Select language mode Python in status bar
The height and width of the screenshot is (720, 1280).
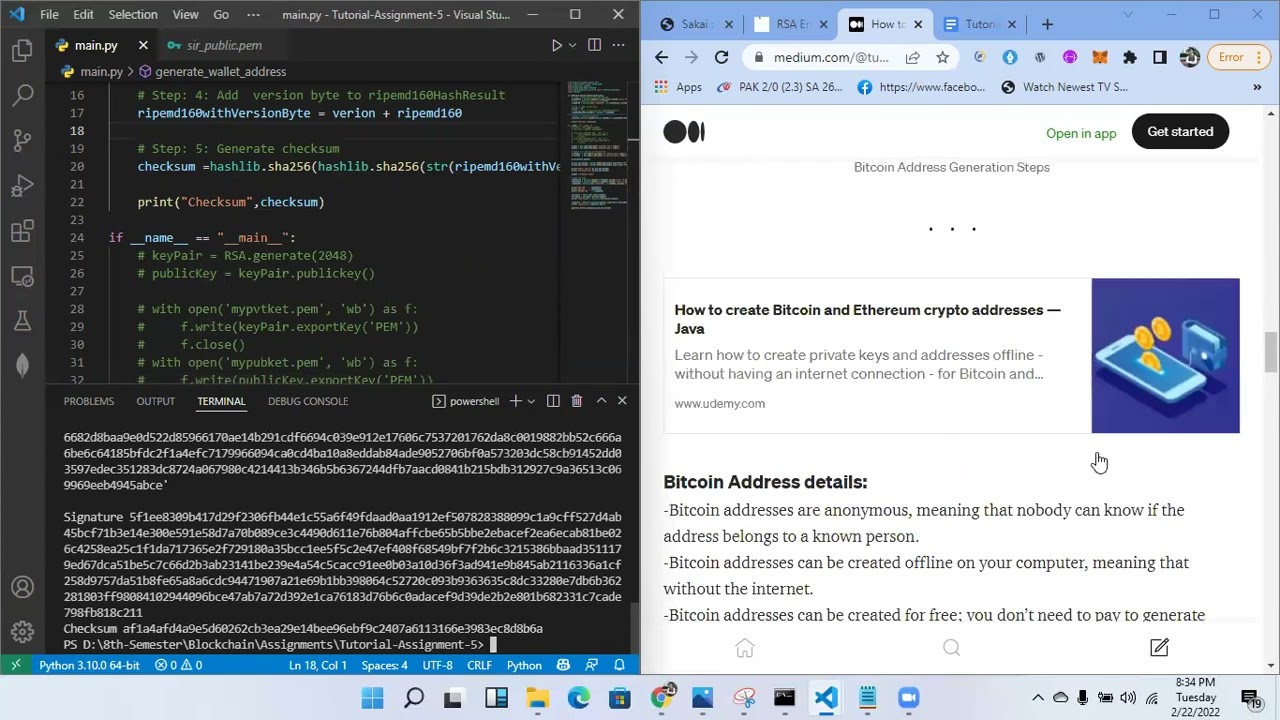click(524, 665)
